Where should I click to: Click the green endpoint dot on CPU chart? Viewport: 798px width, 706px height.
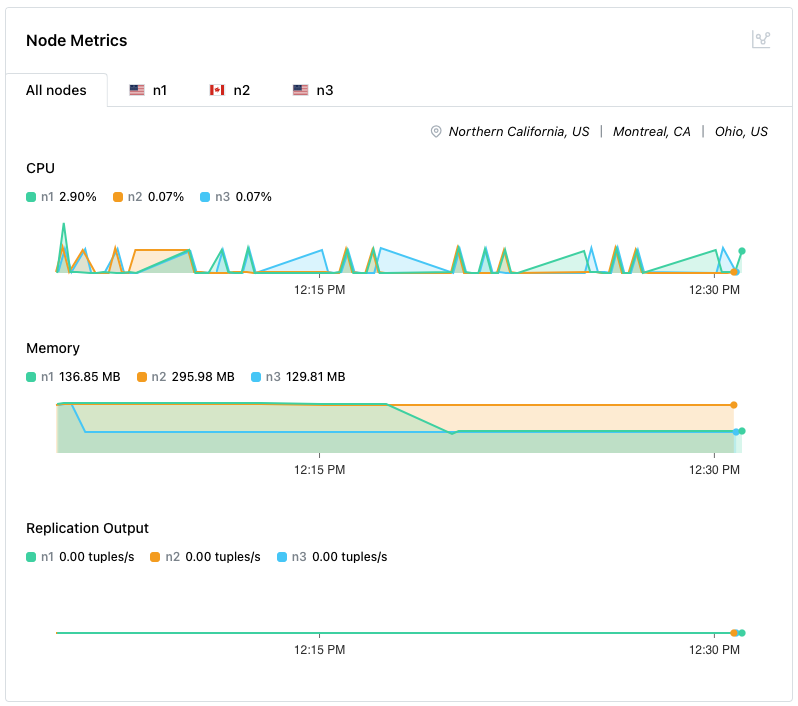tap(742, 251)
